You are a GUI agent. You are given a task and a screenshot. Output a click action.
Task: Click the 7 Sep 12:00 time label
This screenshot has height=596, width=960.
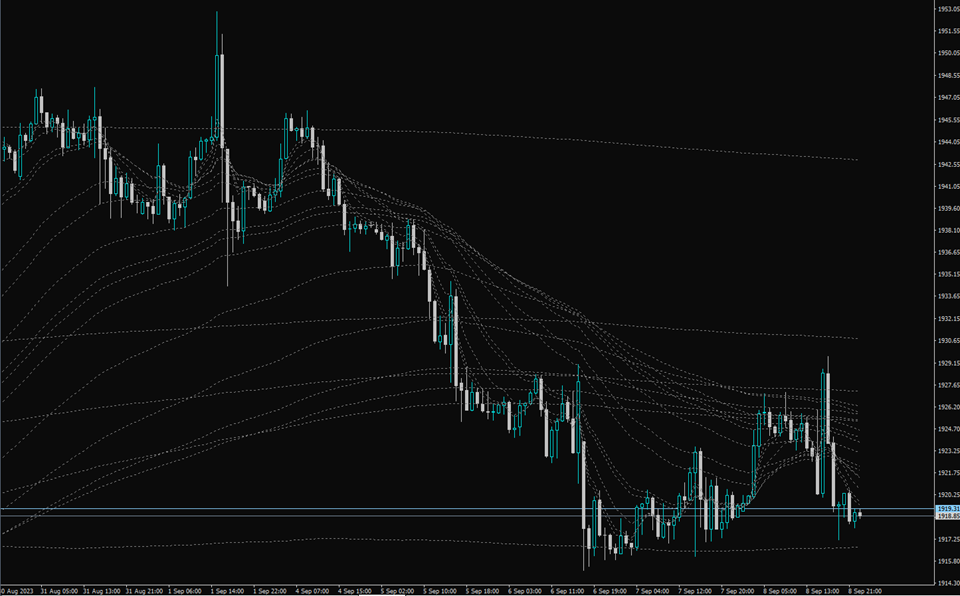tap(695, 591)
